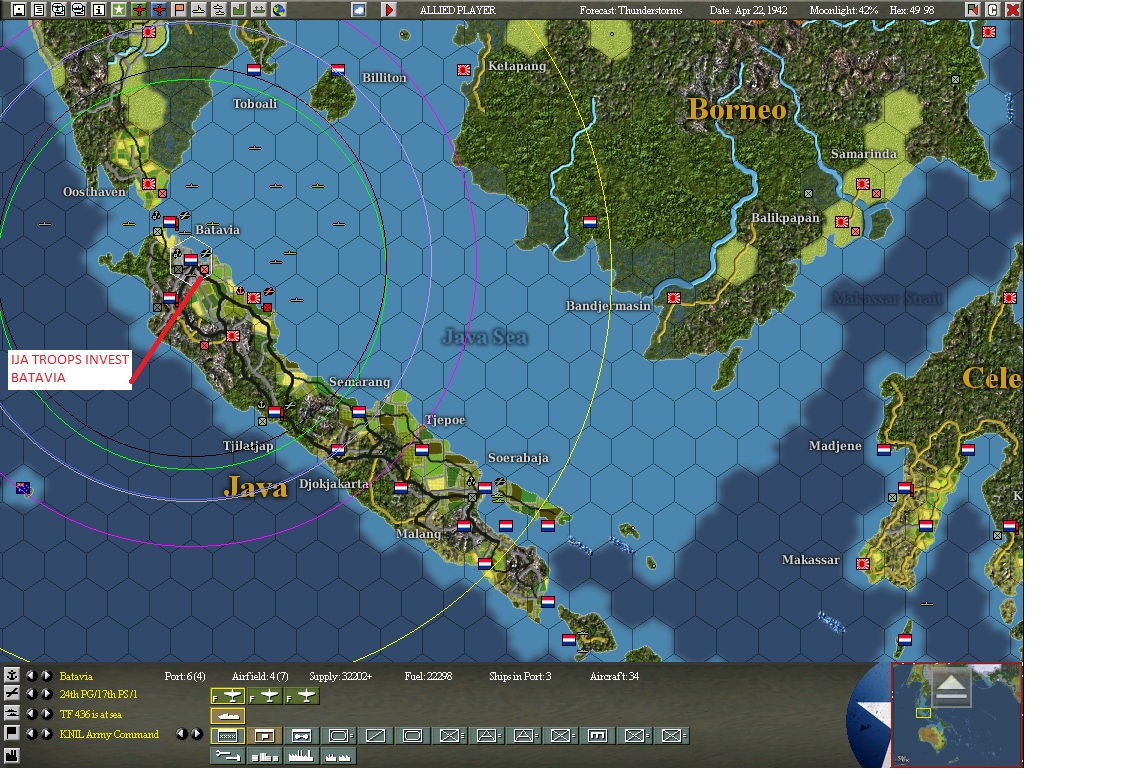Click the 'Supply: 32202+' value
This screenshot has height=774, width=1137.
[x=341, y=676]
